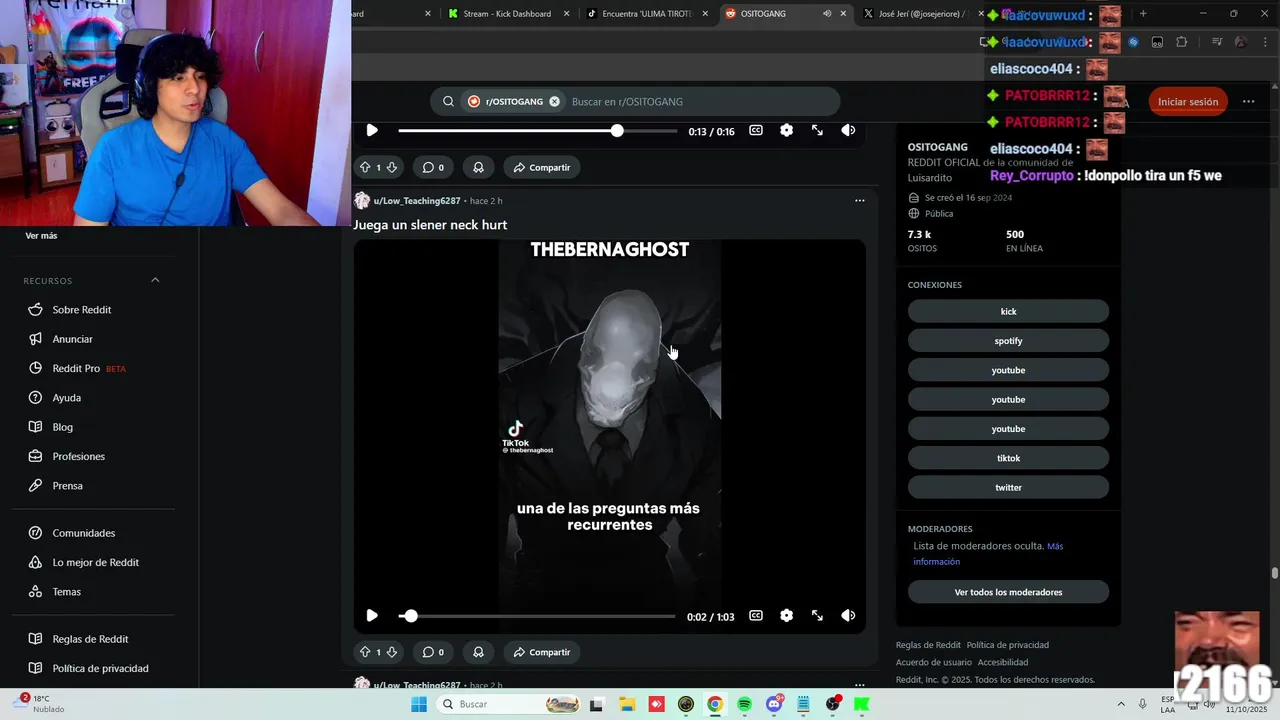1280x720 pixels.
Task: Mute the OSITOGANG tab audio icon
Action: point(826,14)
